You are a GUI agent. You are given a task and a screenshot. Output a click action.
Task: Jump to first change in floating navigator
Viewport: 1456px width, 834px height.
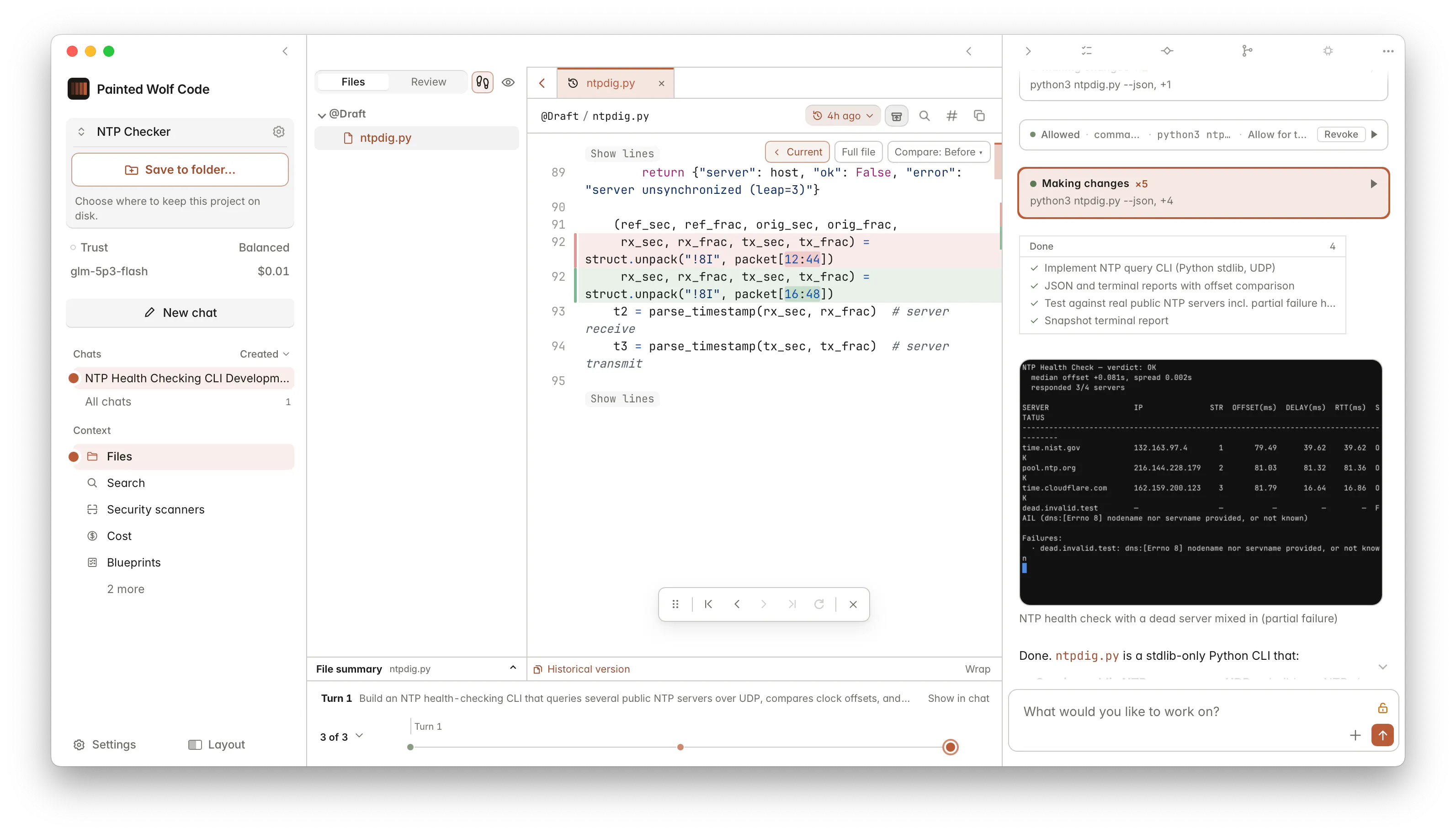708,604
